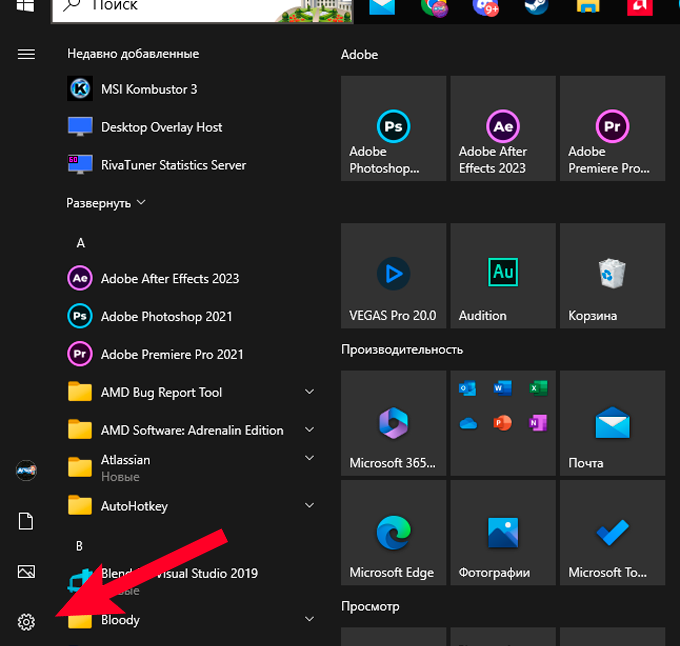Click the Производительность group title
Viewport: 680px width, 646px height.
[402, 349]
